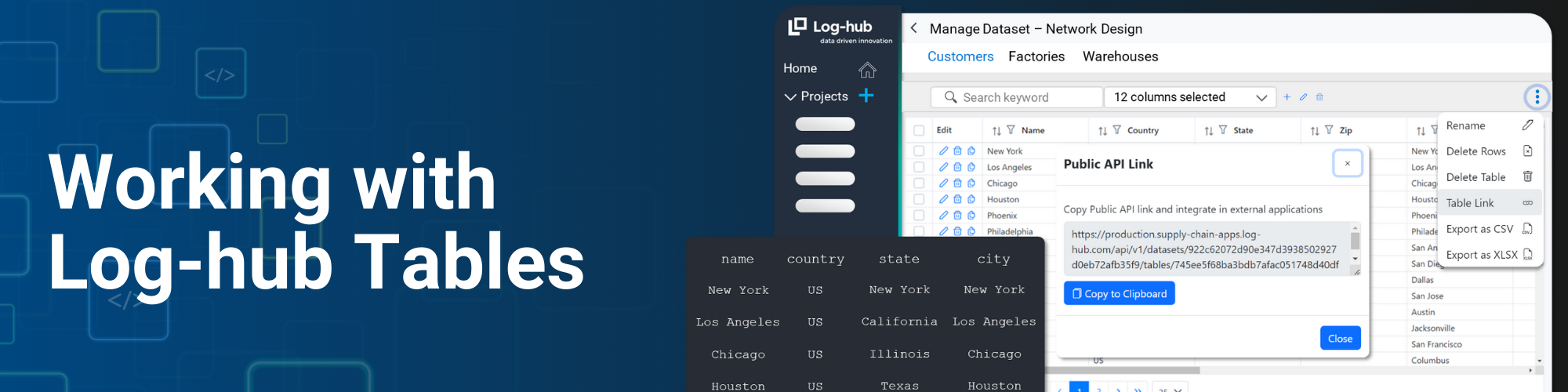
Task: Choose Table Link from the options menu
Action: [x=1490, y=203]
